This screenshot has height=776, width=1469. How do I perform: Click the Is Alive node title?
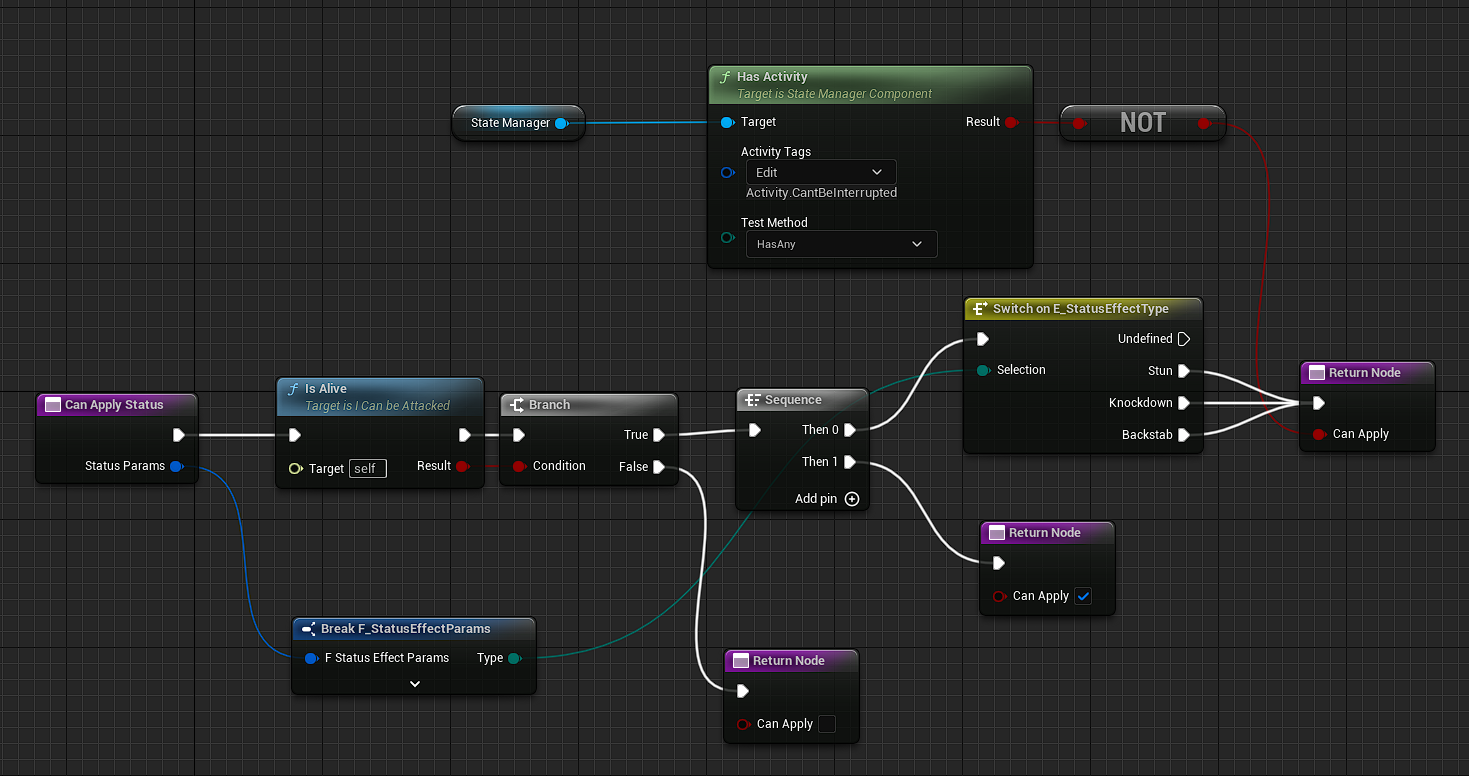[326, 389]
